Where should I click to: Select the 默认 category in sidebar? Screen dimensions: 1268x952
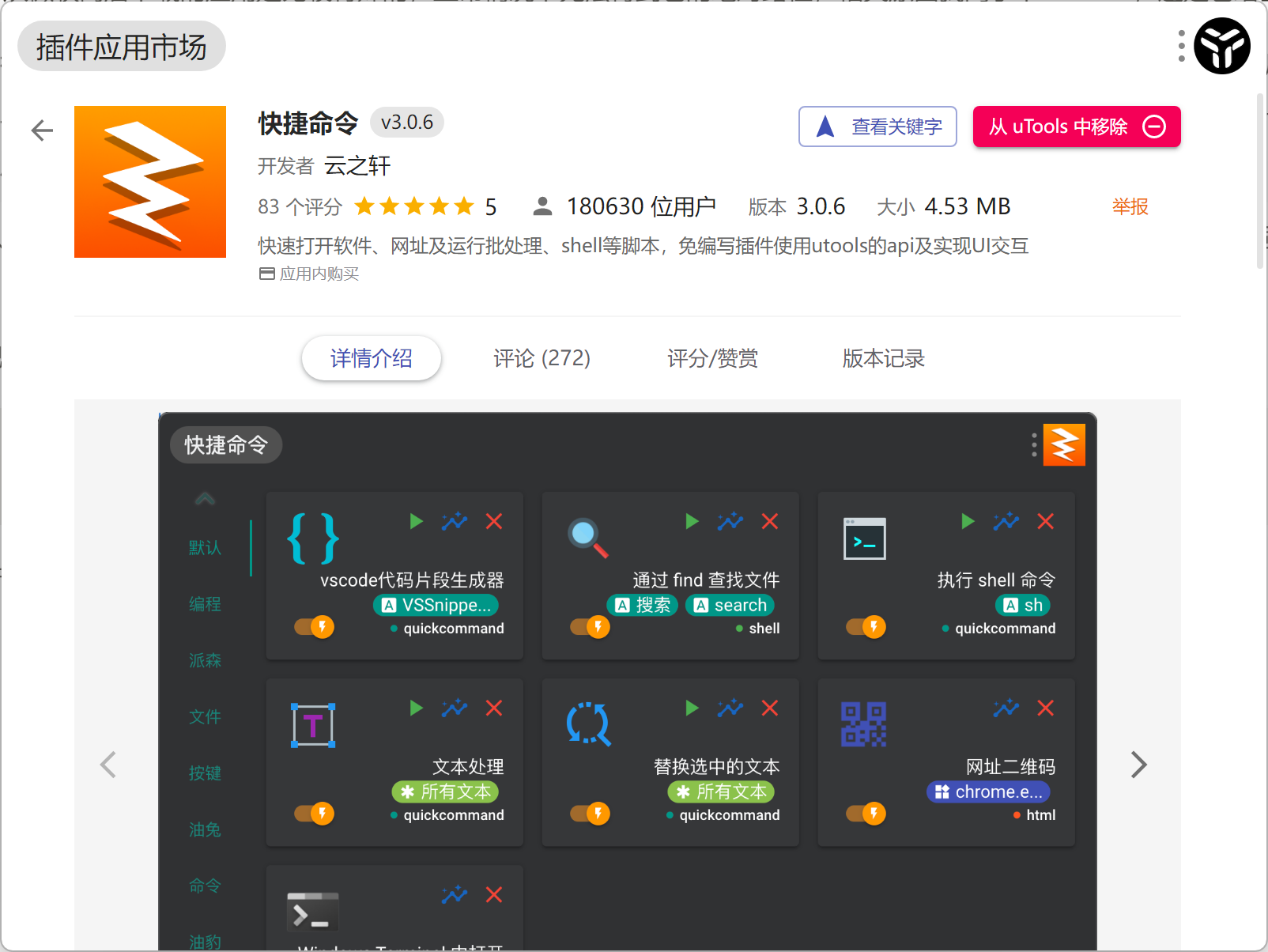(x=205, y=548)
